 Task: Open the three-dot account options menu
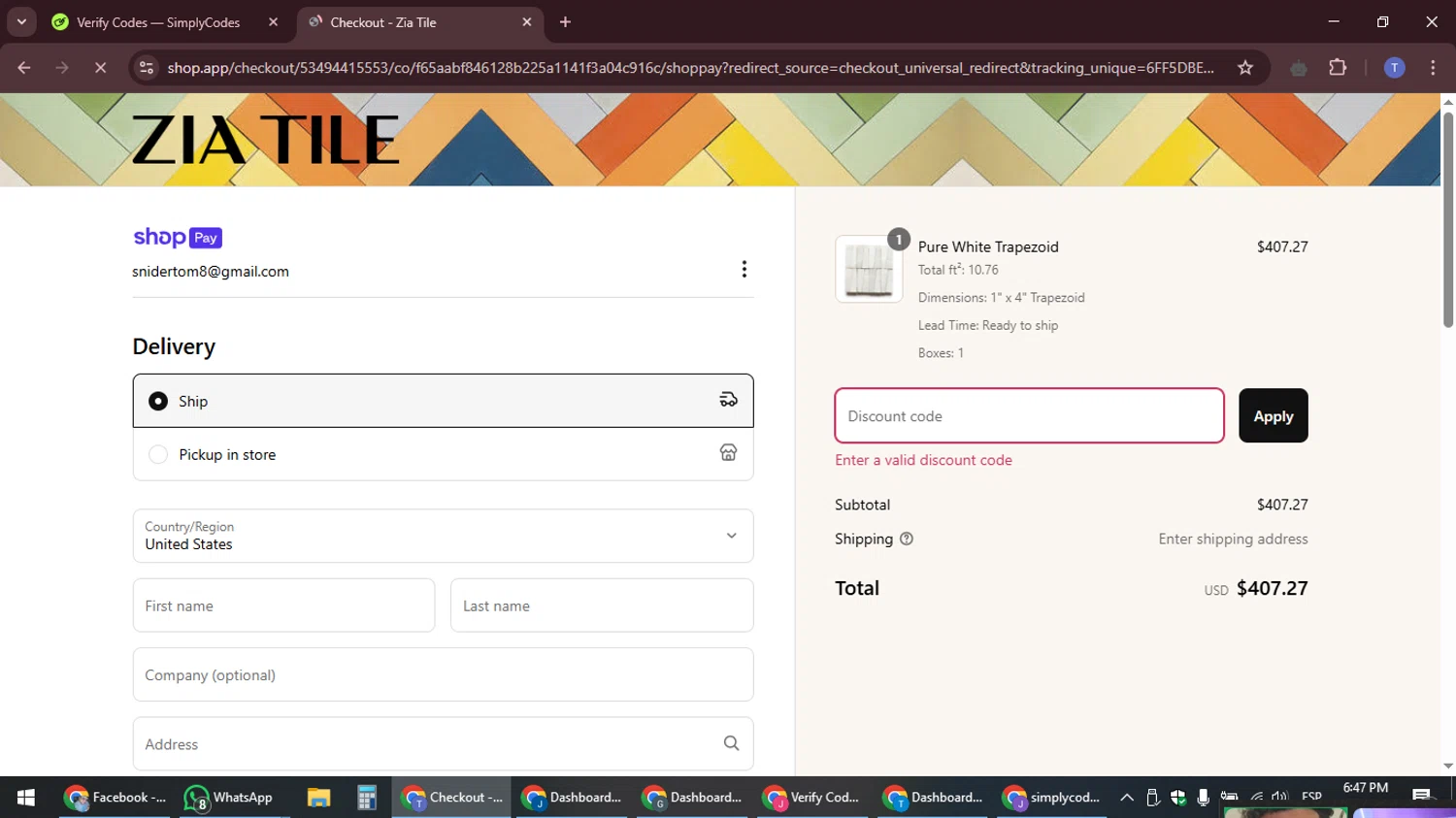pyautogui.click(x=745, y=269)
